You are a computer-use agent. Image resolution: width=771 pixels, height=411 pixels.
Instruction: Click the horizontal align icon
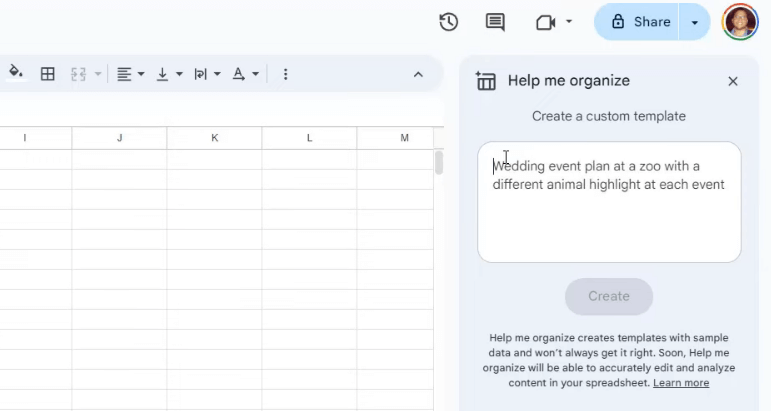(124, 74)
